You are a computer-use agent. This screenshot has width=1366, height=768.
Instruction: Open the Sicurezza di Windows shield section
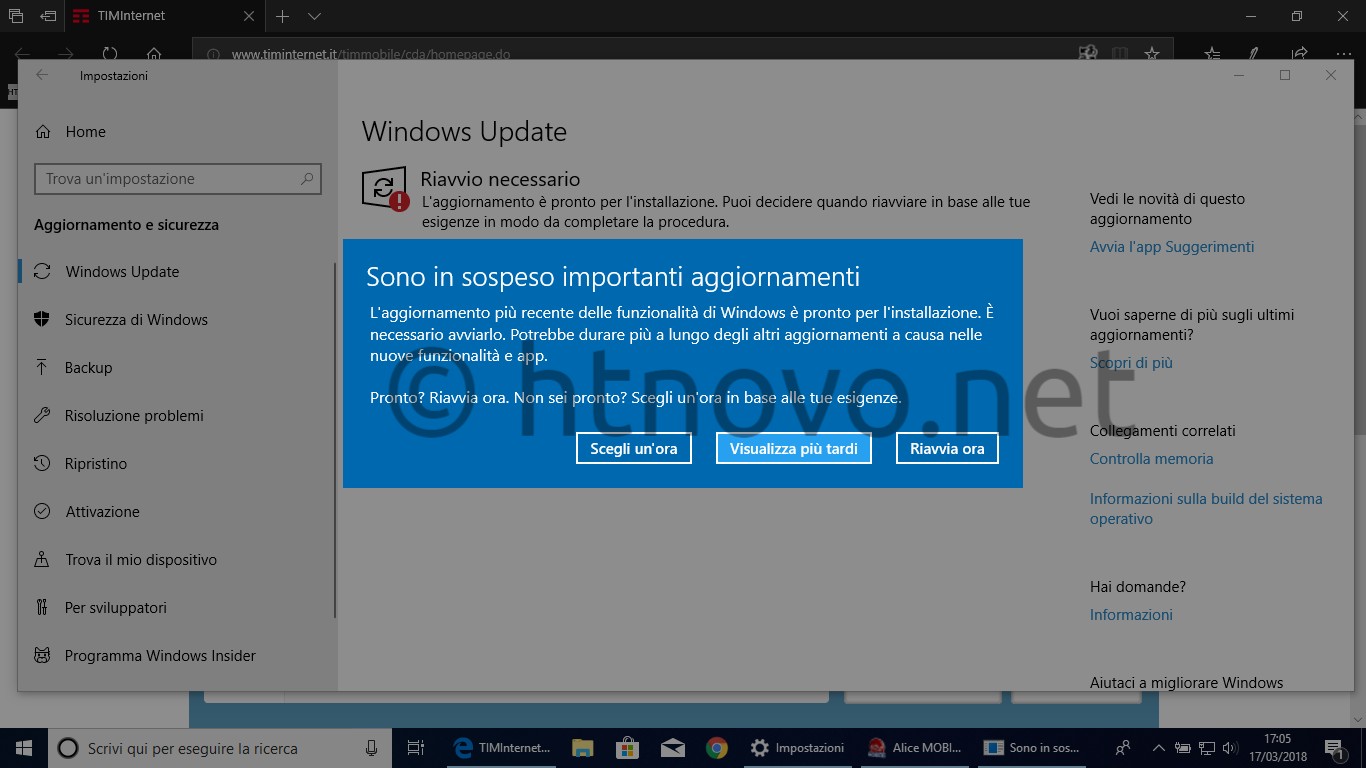tap(135, 319)
